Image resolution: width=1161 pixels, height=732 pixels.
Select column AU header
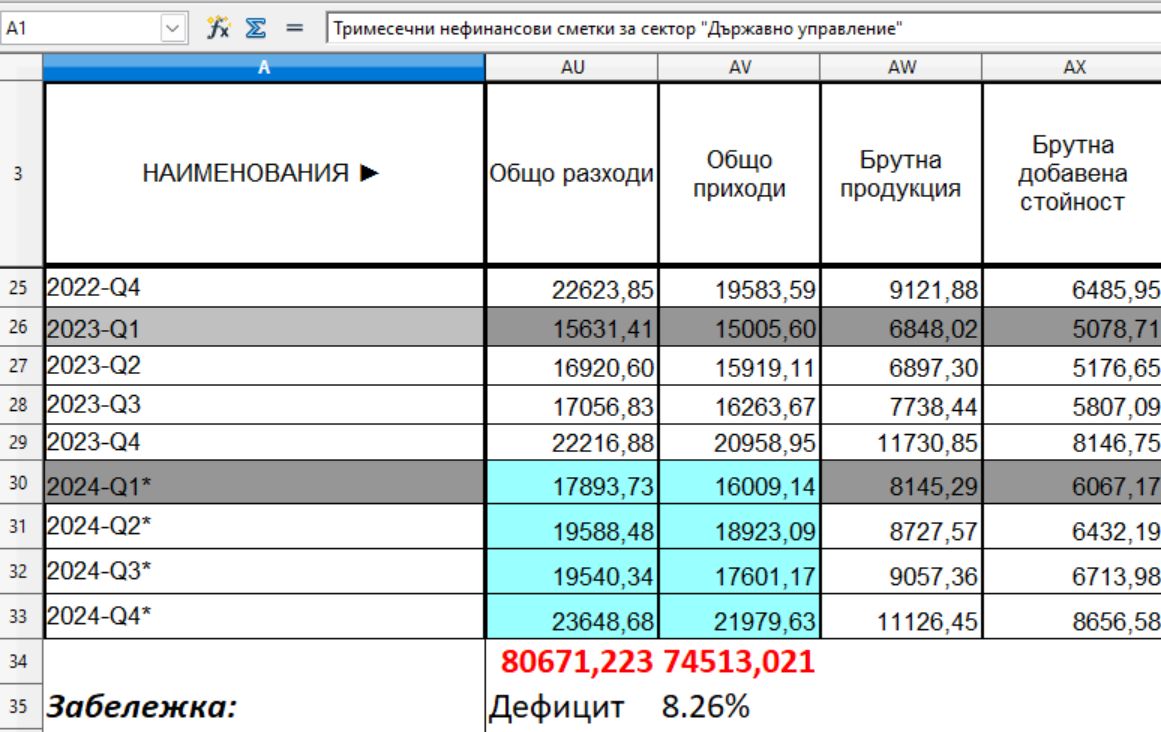click(x=572, y=68)
